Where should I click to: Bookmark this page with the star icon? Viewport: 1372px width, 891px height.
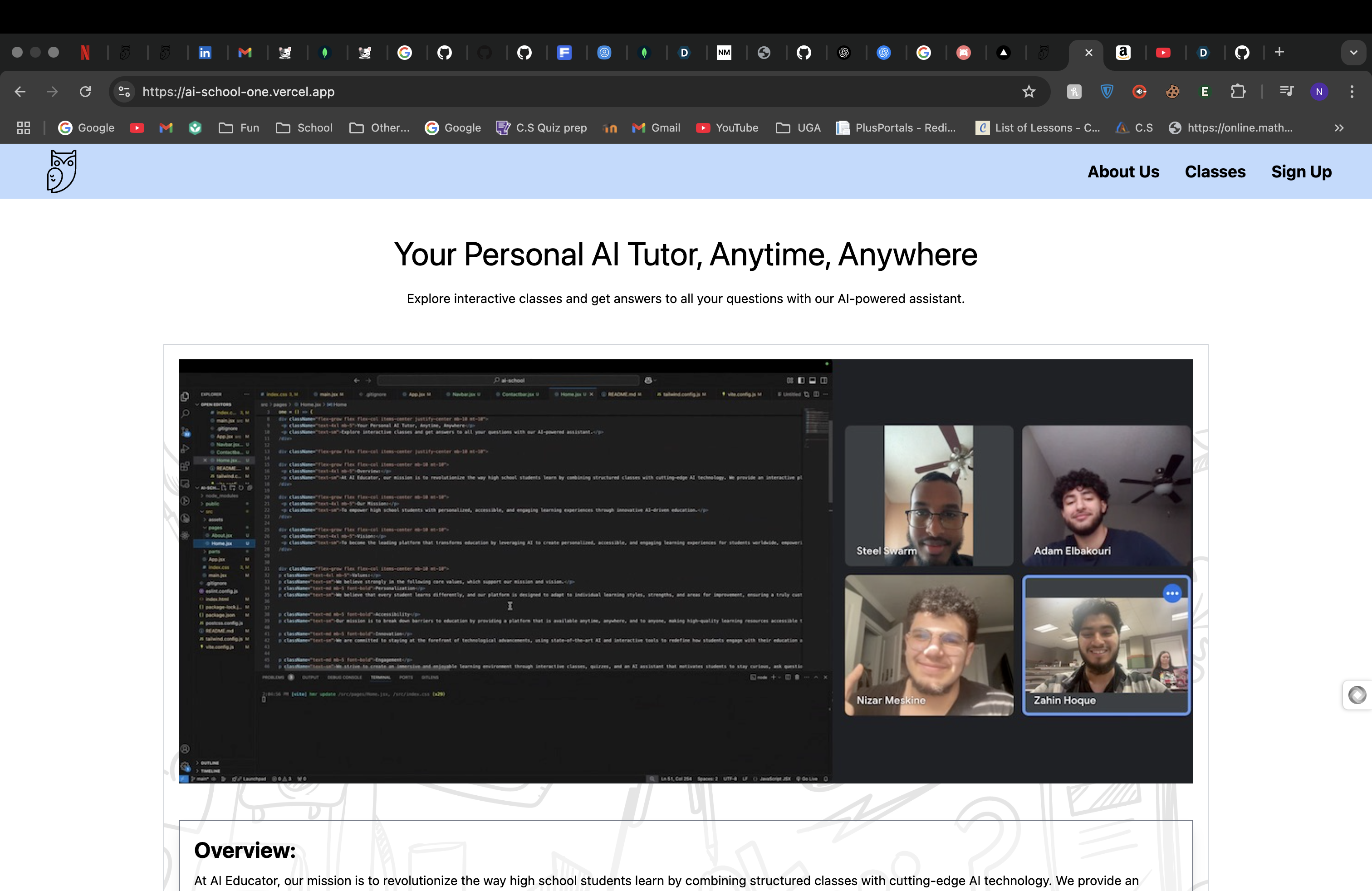click(1029, 92)
